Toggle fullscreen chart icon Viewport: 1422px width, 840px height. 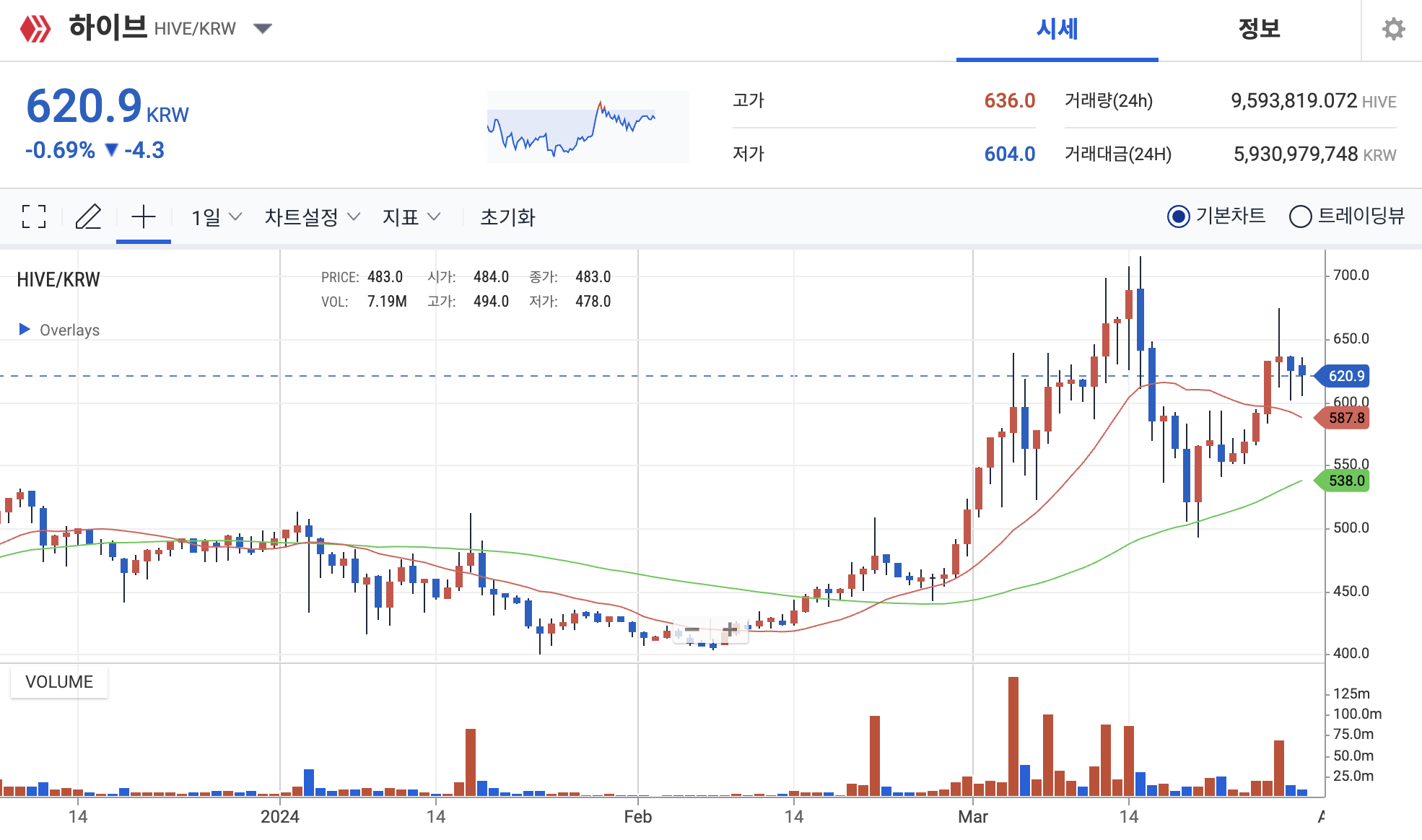[34, 216]
